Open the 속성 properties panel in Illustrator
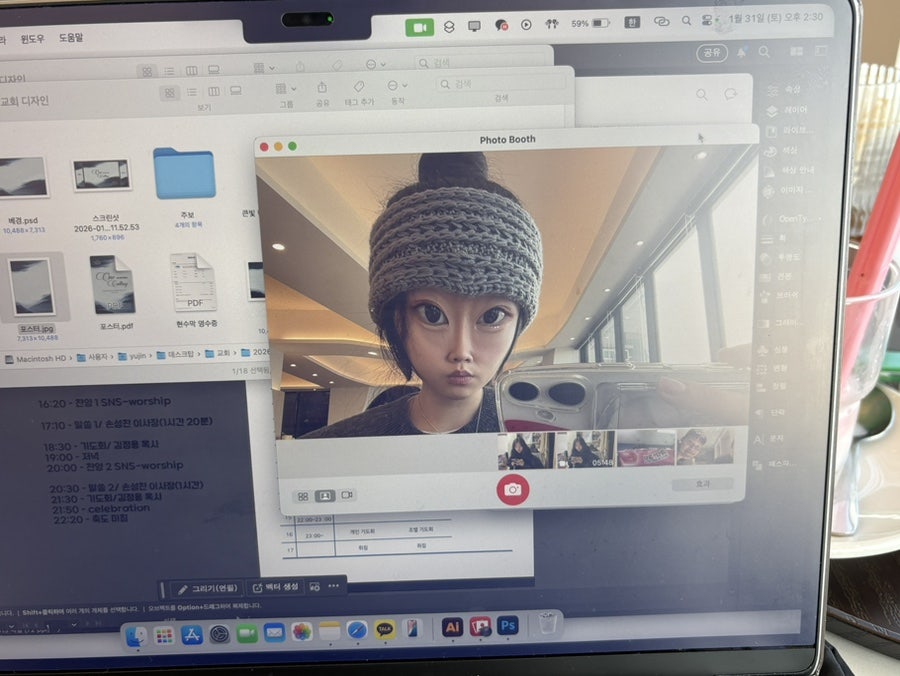Image resolution: width=900 pixels, height=676 pixels. [x=785, y=90]
